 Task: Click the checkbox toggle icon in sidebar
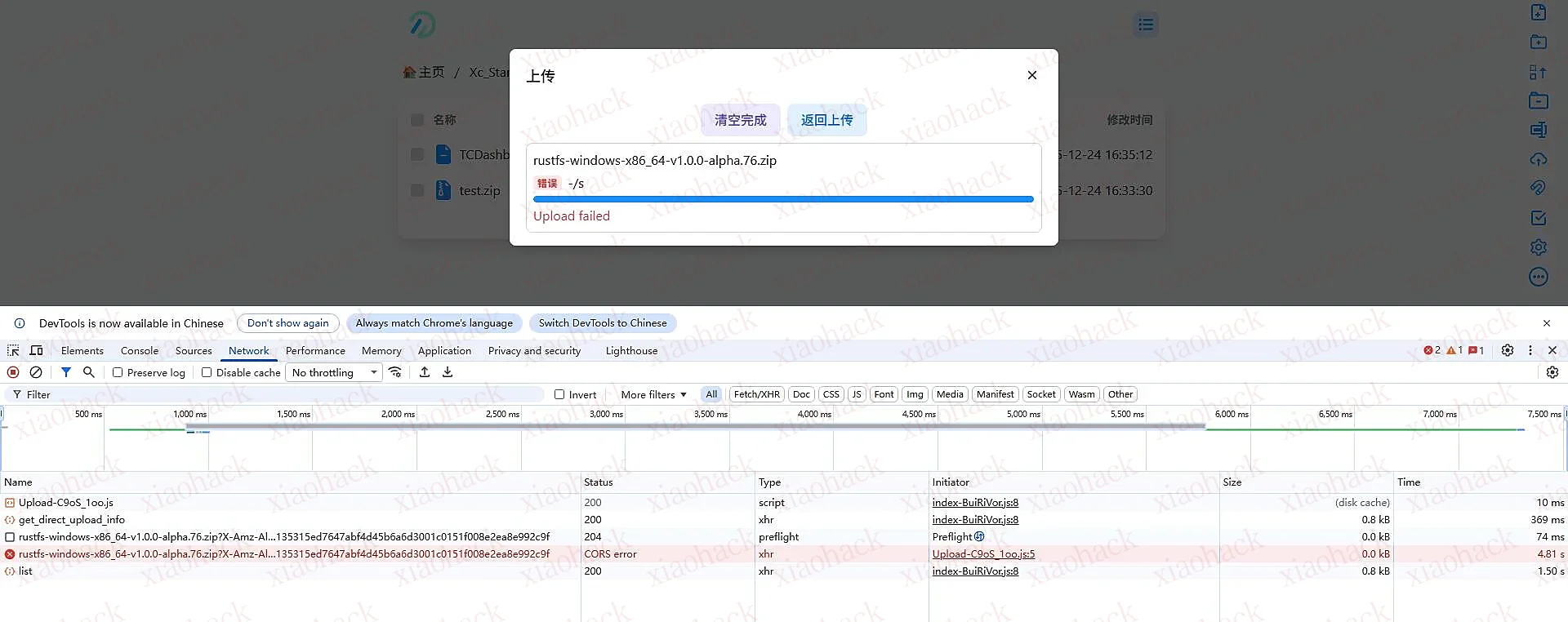point(1539,218)
